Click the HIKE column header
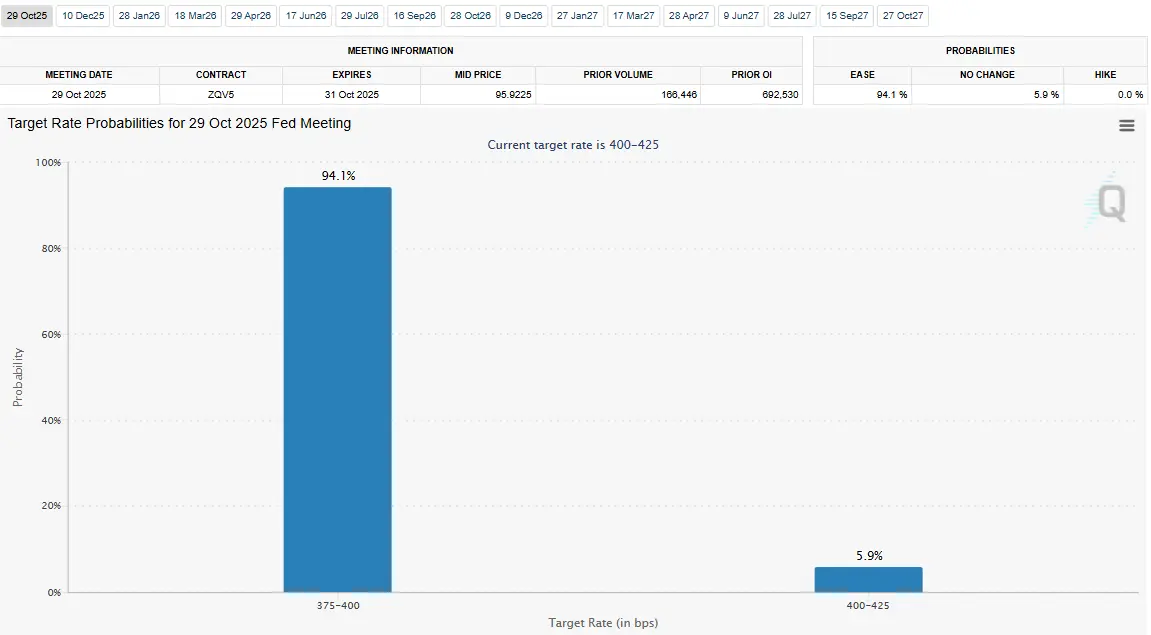The height and width of the screenshot is (635, 1151). click(x=1105, y=75)
